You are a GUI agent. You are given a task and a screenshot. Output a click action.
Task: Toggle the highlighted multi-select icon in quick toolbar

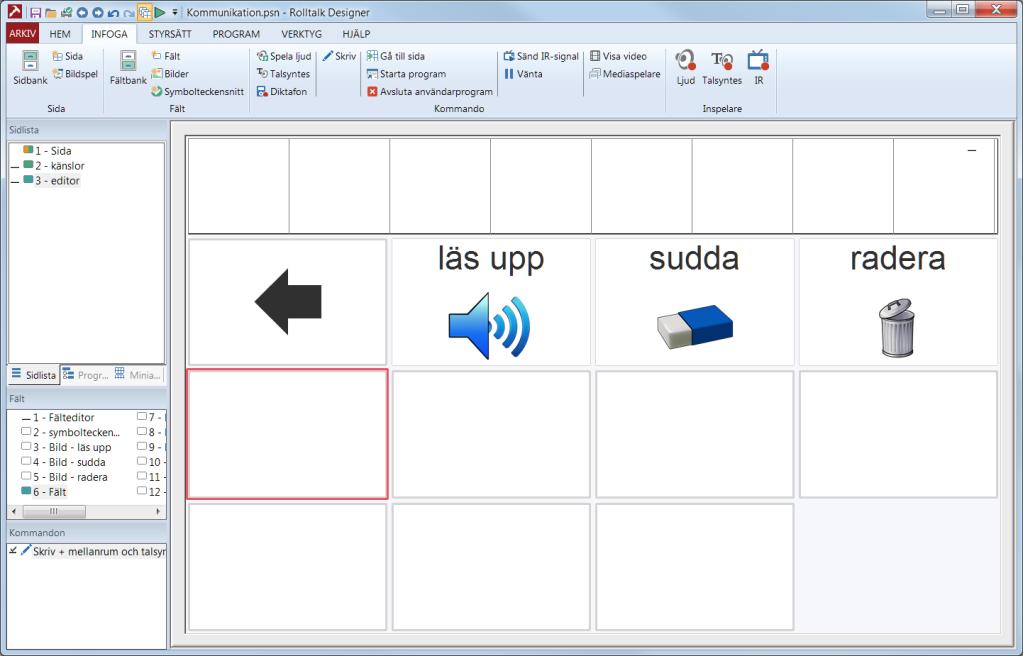click(144, 12)
